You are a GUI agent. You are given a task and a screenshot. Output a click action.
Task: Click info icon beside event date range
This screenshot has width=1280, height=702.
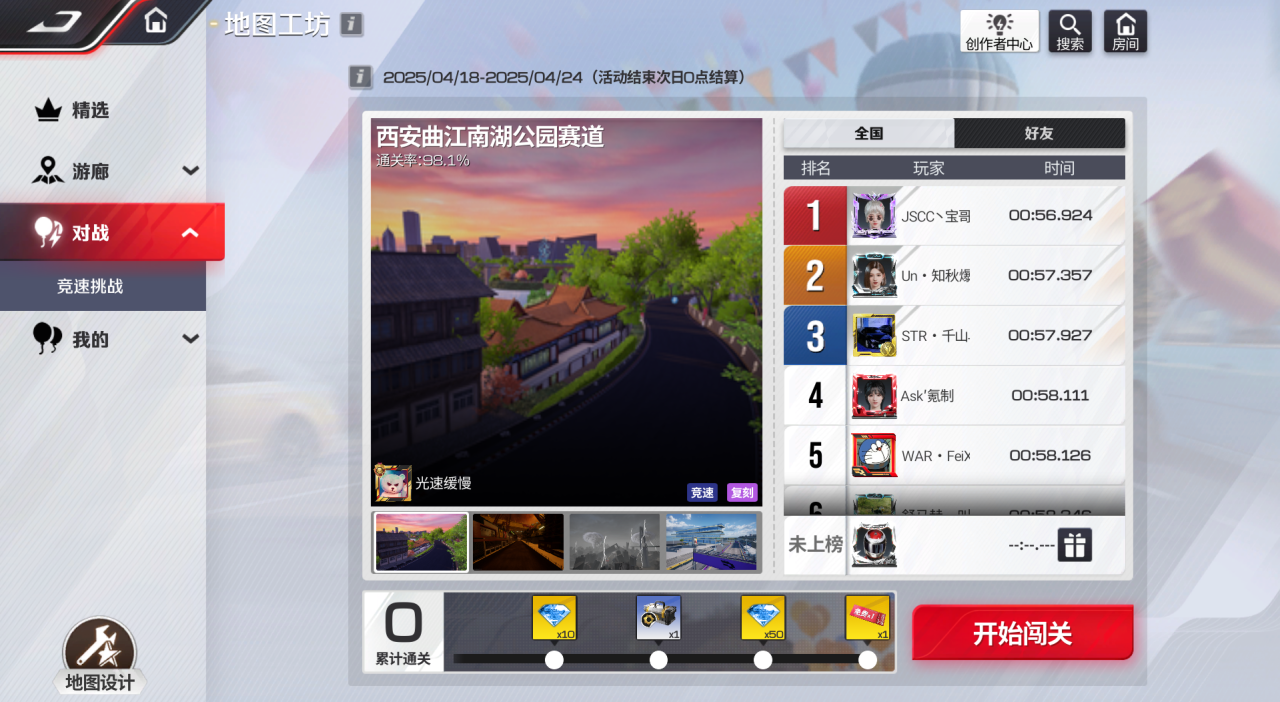pos(361,77)
